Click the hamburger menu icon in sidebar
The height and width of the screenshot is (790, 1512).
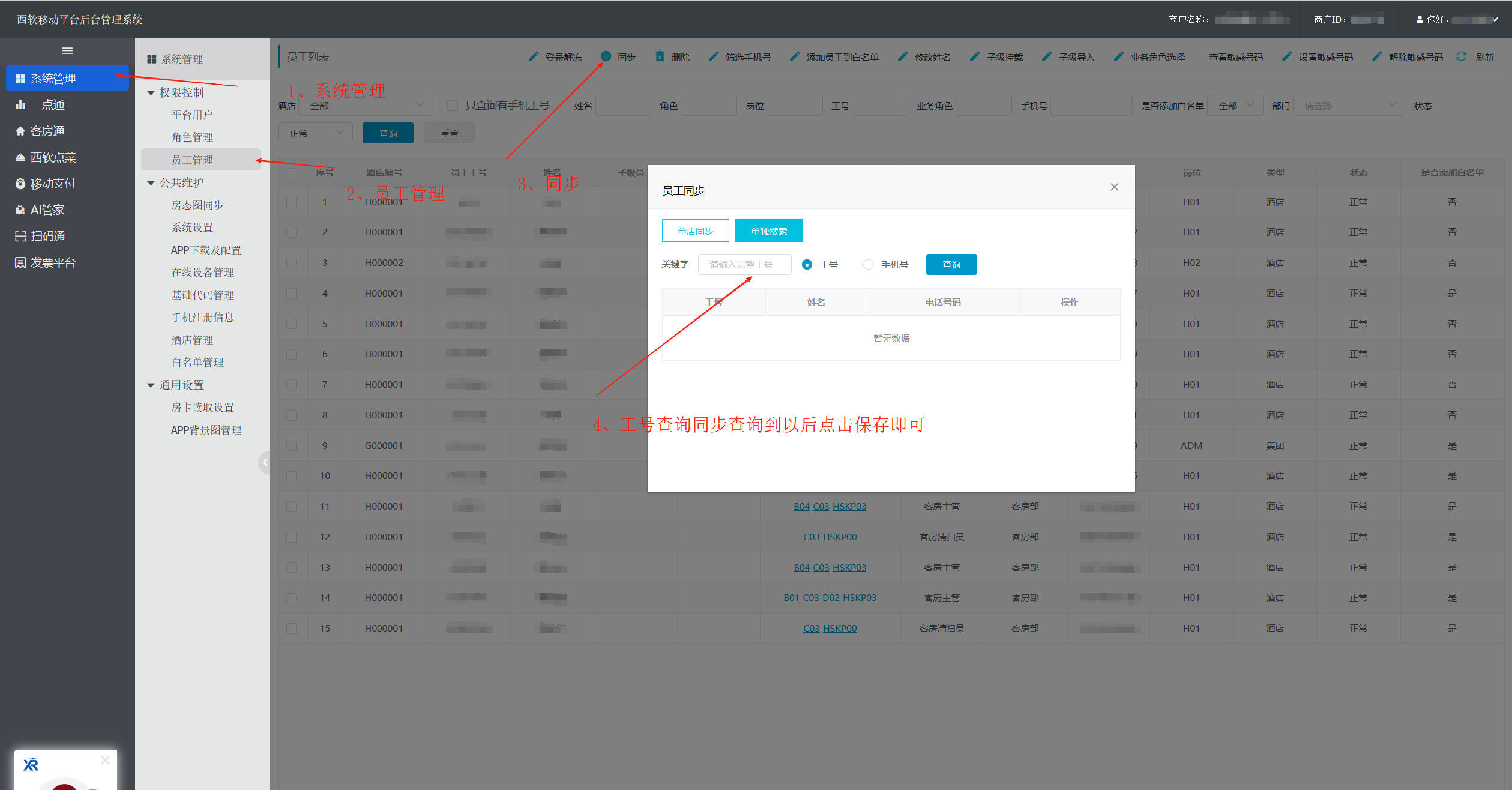click(x=67, y=51)
